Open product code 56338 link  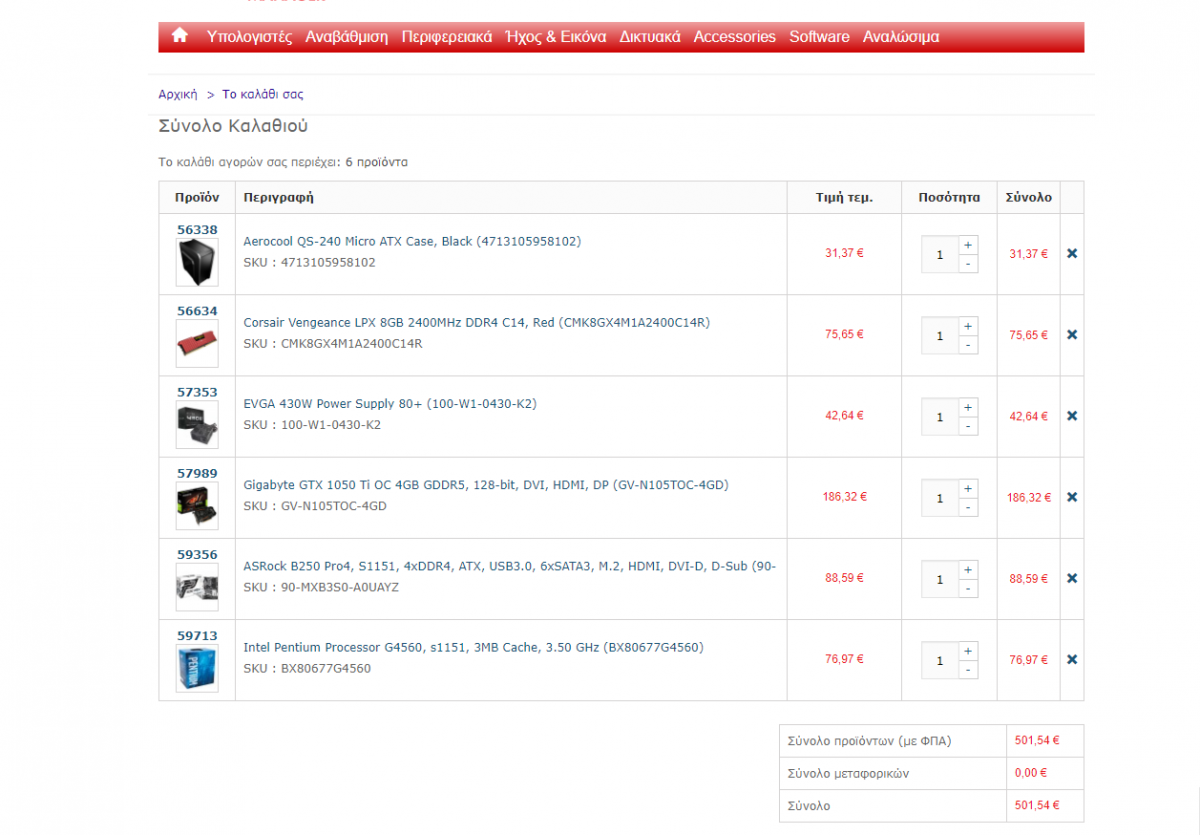197,230
